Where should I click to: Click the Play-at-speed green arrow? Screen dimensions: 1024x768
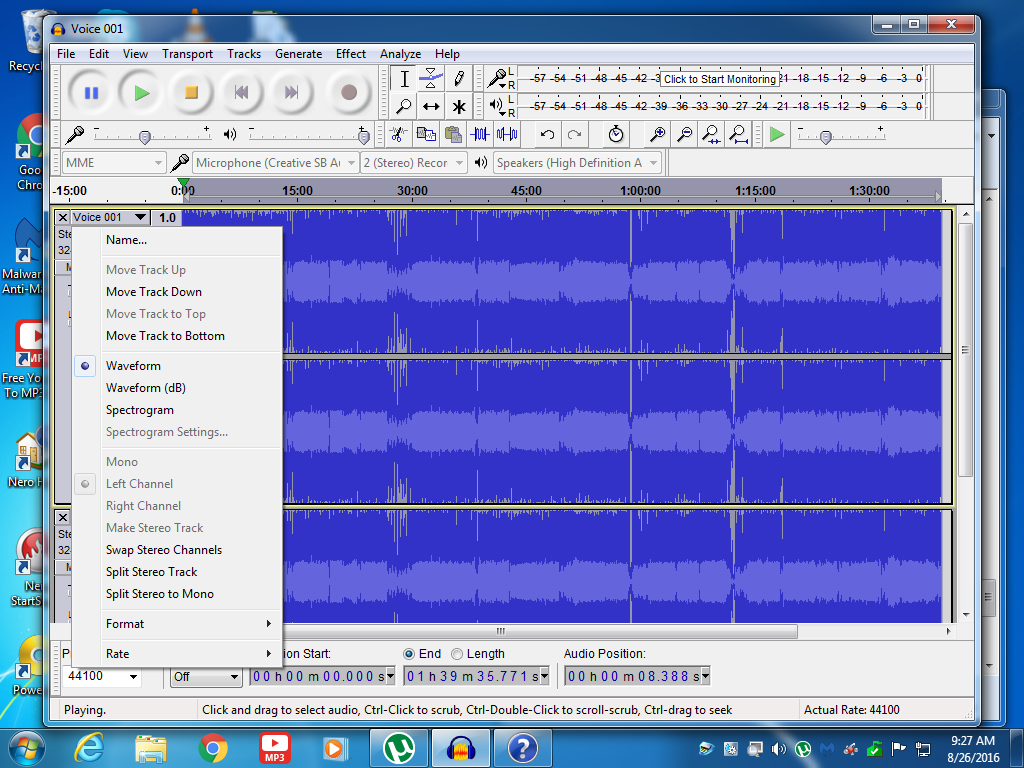point(776,135)
